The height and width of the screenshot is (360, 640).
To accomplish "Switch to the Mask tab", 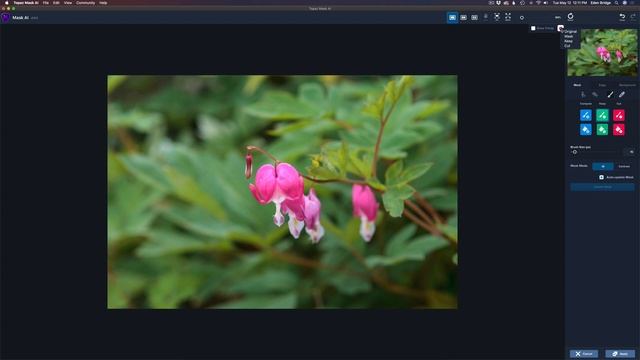I will 577,85.
